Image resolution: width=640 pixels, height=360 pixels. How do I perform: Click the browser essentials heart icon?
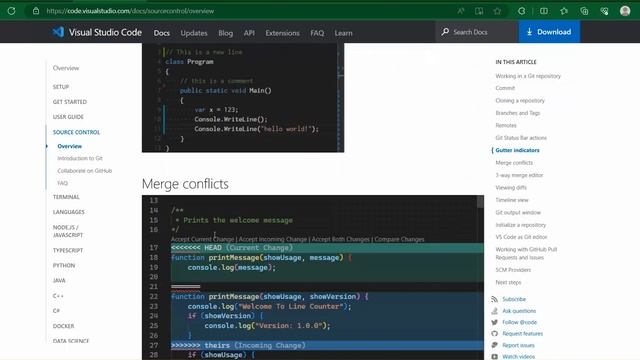(604, 11)
